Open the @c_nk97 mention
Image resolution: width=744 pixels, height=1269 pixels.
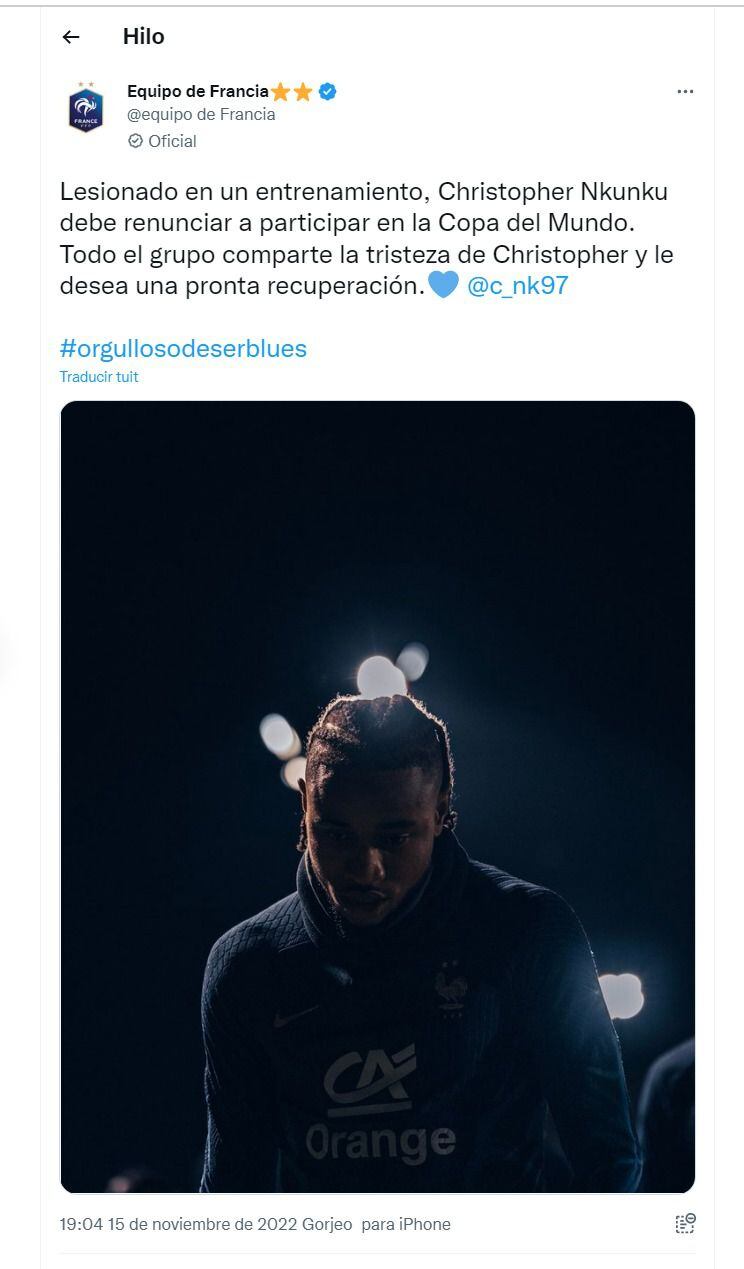[x=518, y=285]
